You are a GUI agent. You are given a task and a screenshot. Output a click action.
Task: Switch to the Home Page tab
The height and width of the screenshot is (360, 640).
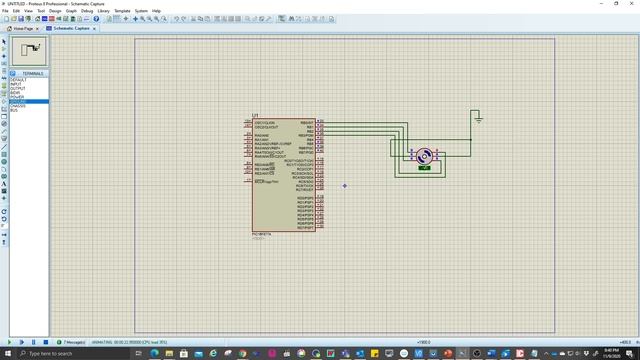23,29
